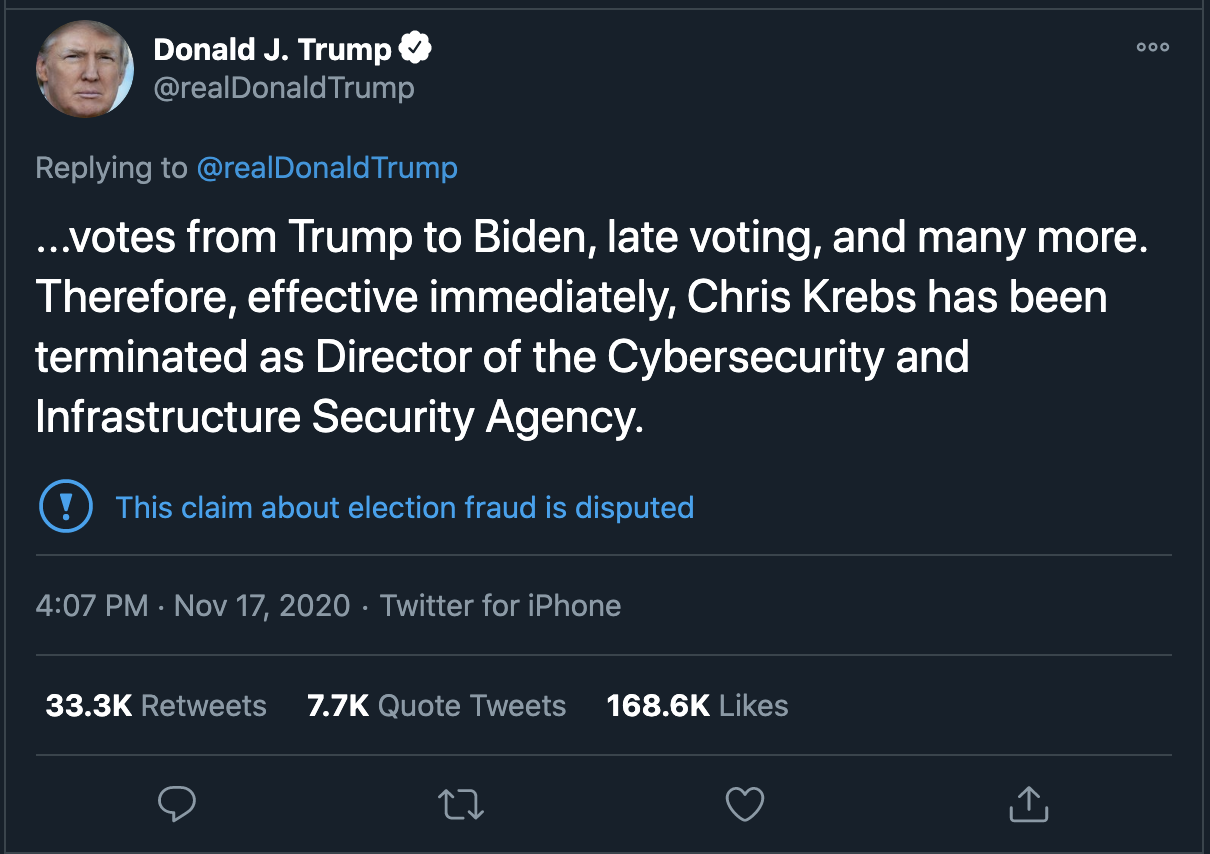1210x854 pixels.
Task: Open the gray @realDonaldTrump handle under name
Action: 283,88
